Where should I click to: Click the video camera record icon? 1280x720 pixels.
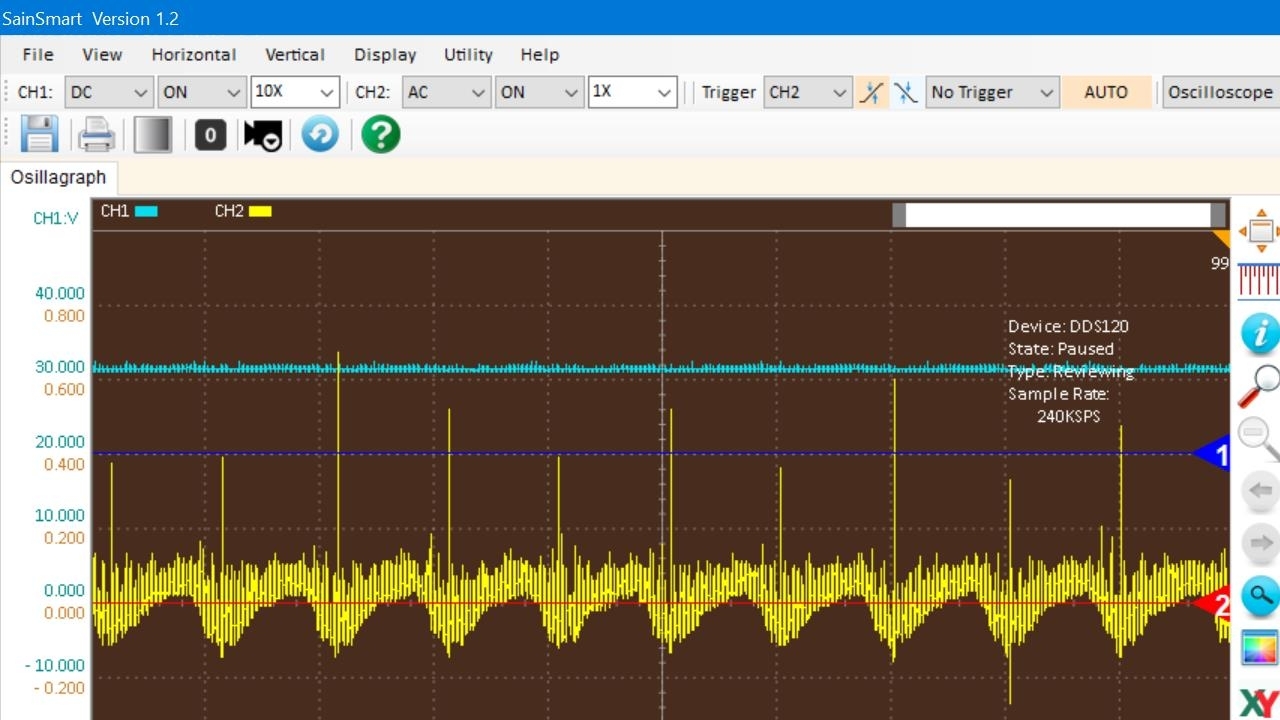263,134
